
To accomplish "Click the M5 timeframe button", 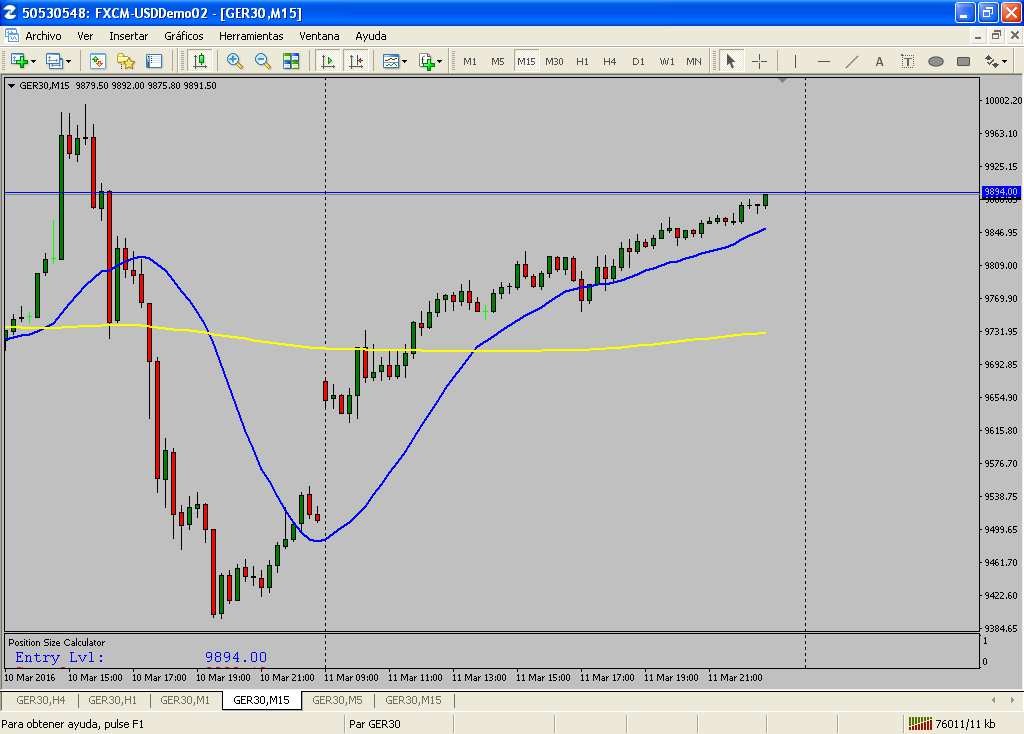I will click(498, 61).
